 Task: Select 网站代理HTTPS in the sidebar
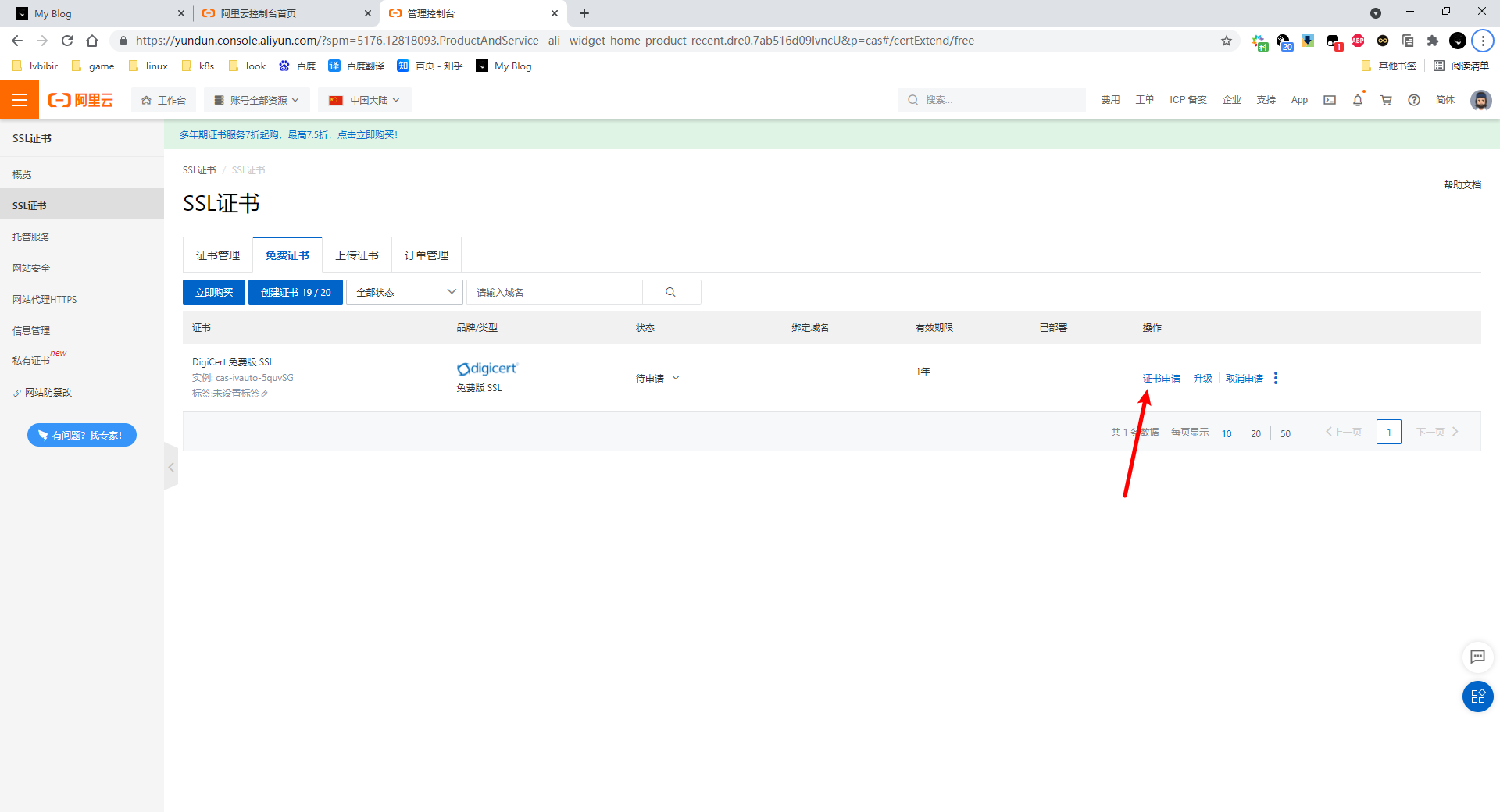point(45,299)
